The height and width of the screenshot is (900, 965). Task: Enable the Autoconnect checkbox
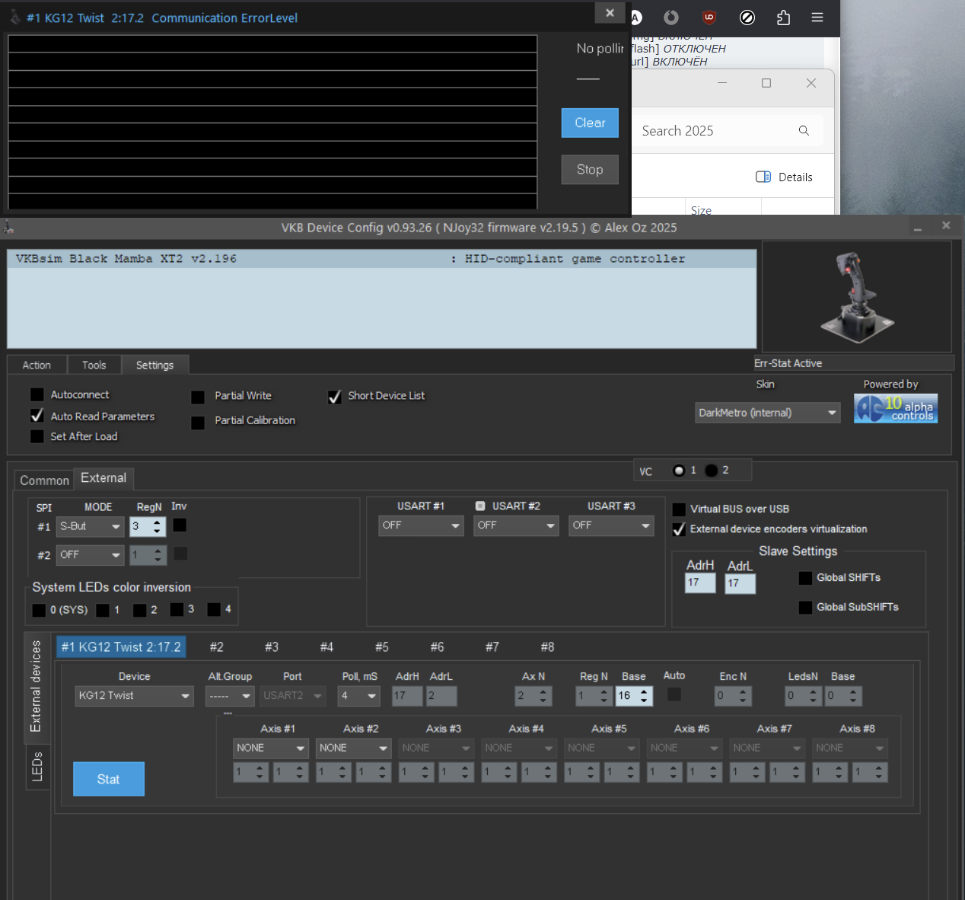(x=37, y=395)
